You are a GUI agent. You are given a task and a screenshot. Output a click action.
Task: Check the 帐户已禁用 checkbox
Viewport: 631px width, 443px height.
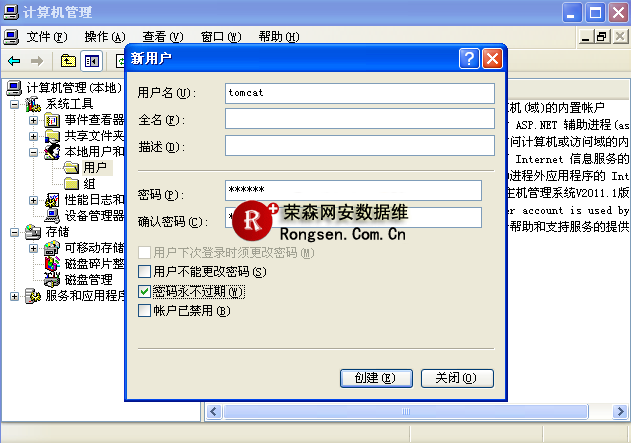click(x=145, y=311)
